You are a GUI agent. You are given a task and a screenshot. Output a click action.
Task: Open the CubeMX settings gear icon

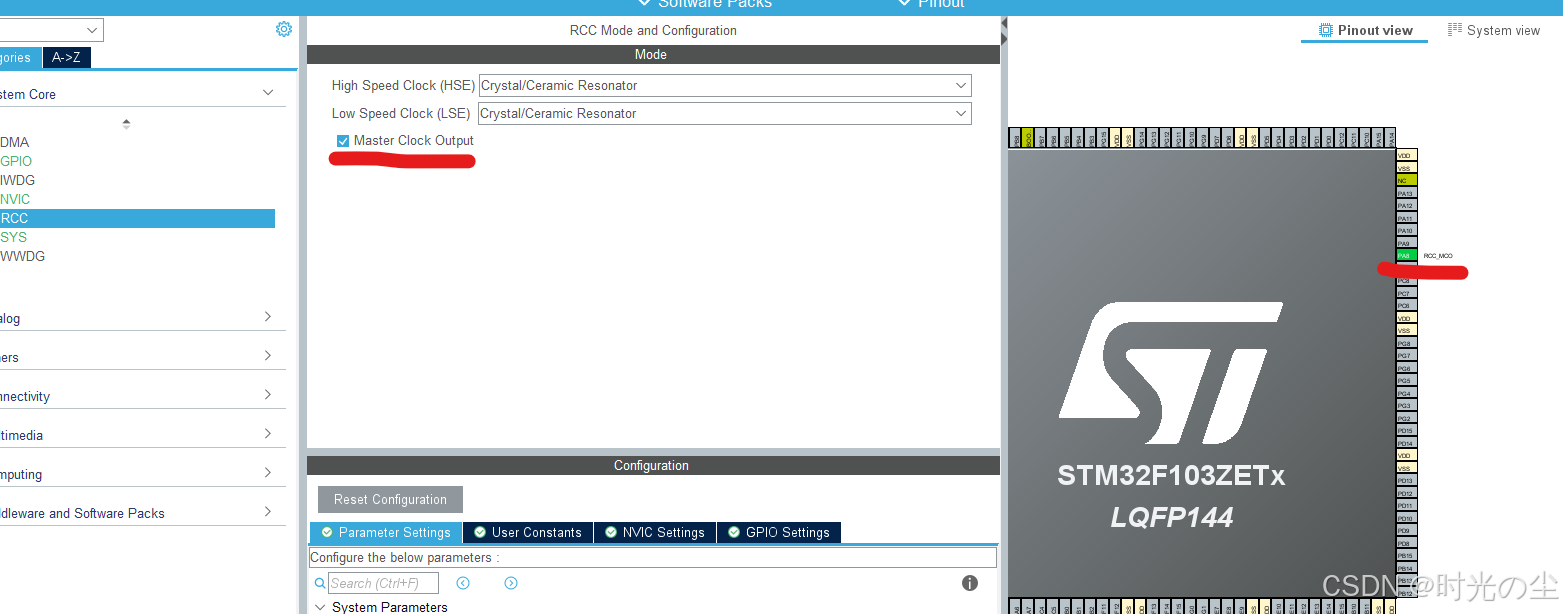click(283, 29)
